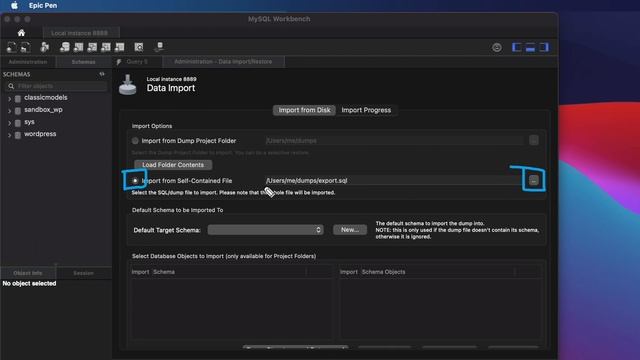Open the Epic Pen menu
The width and height of the screenshot is (640, 360).
click(x=43, y=5)
